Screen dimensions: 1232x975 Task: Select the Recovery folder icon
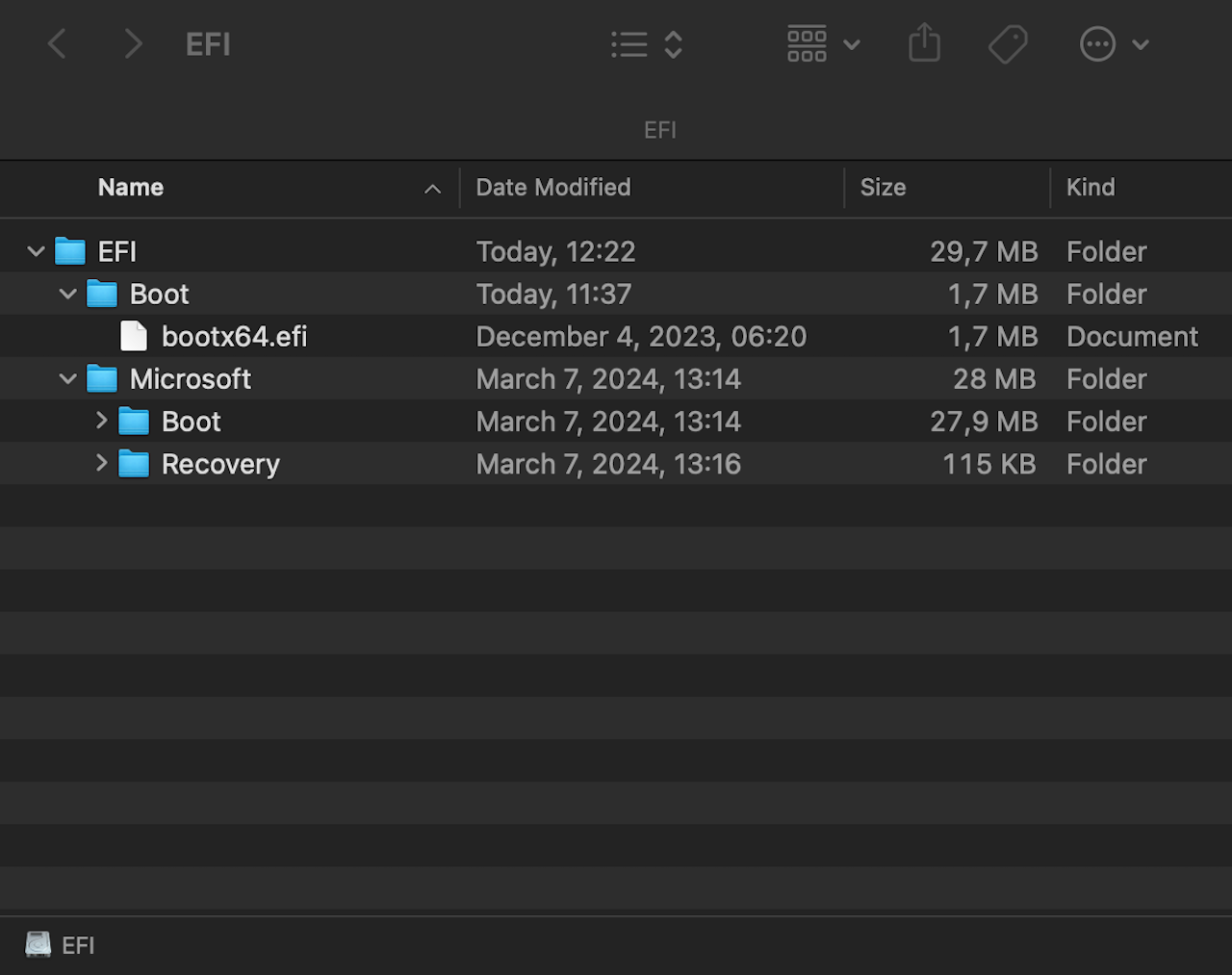134,464
